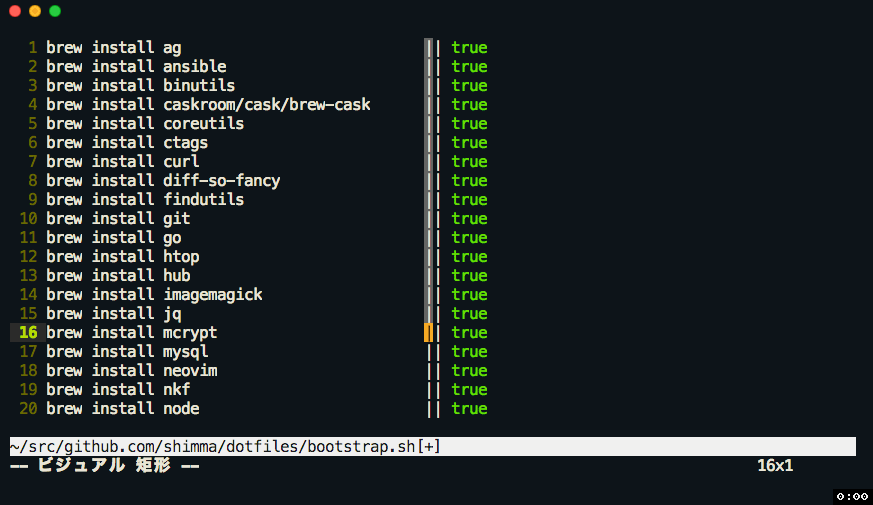Click line number 1 in the gutter
This screenshot has width=873, height=505.
tap(33, 48)
